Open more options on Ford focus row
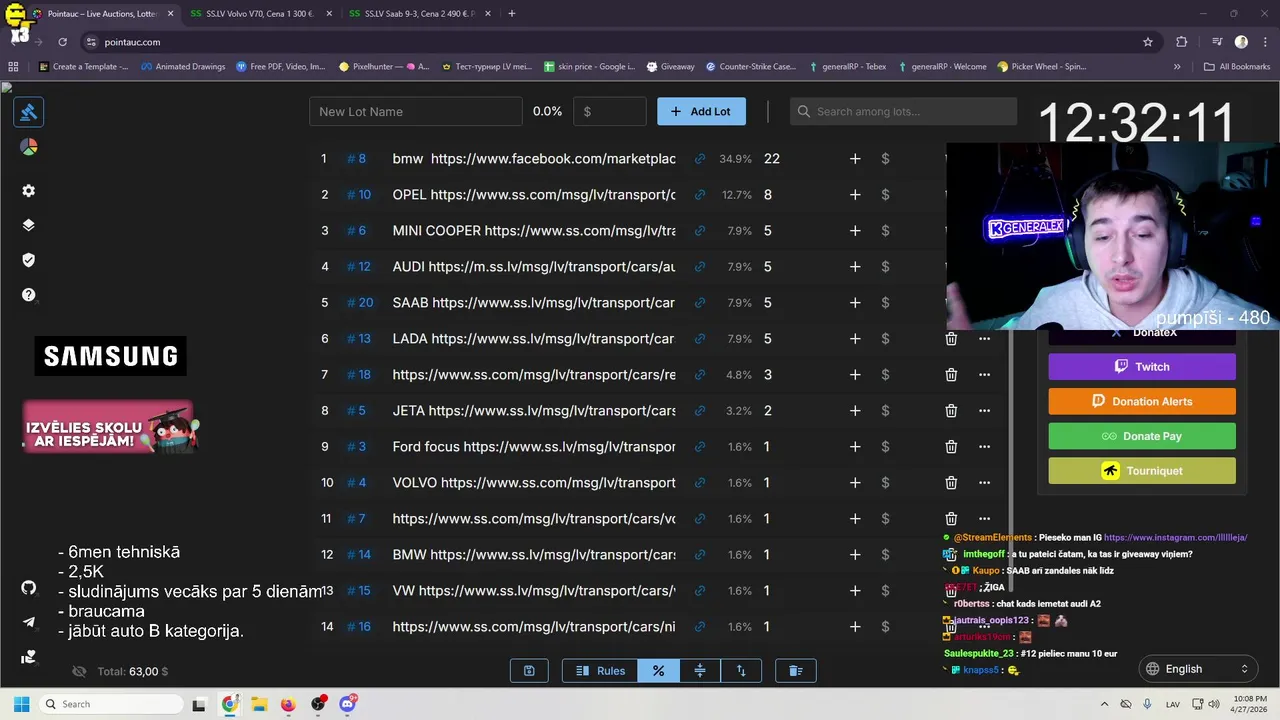Viewport: 1280px width, 720px height. [x=984, y=447]
